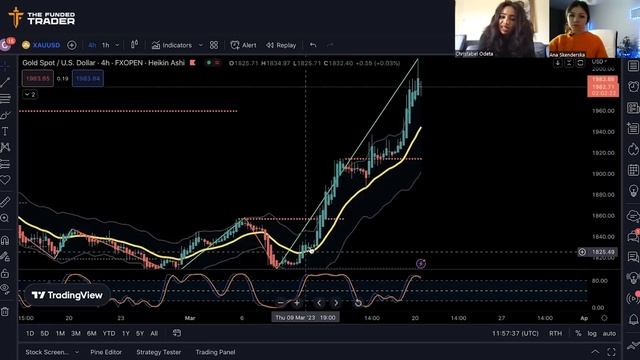Open the user profile avatar menu
The width and height of the screenshot is (640, 360).
[x=6, y=45]
